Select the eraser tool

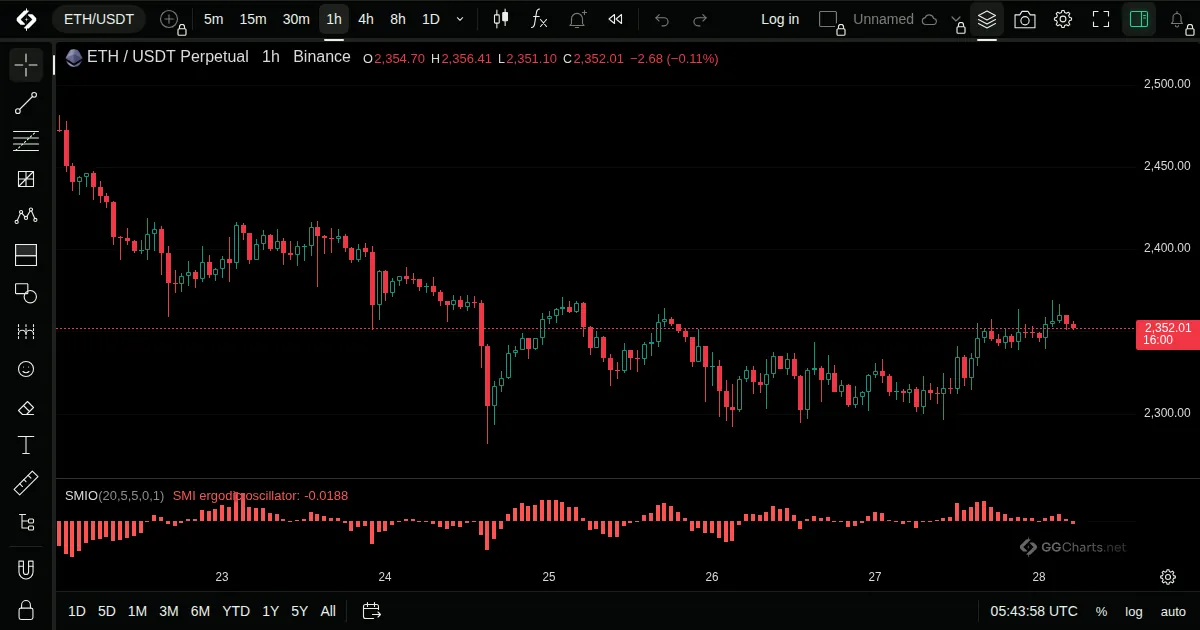26,407
